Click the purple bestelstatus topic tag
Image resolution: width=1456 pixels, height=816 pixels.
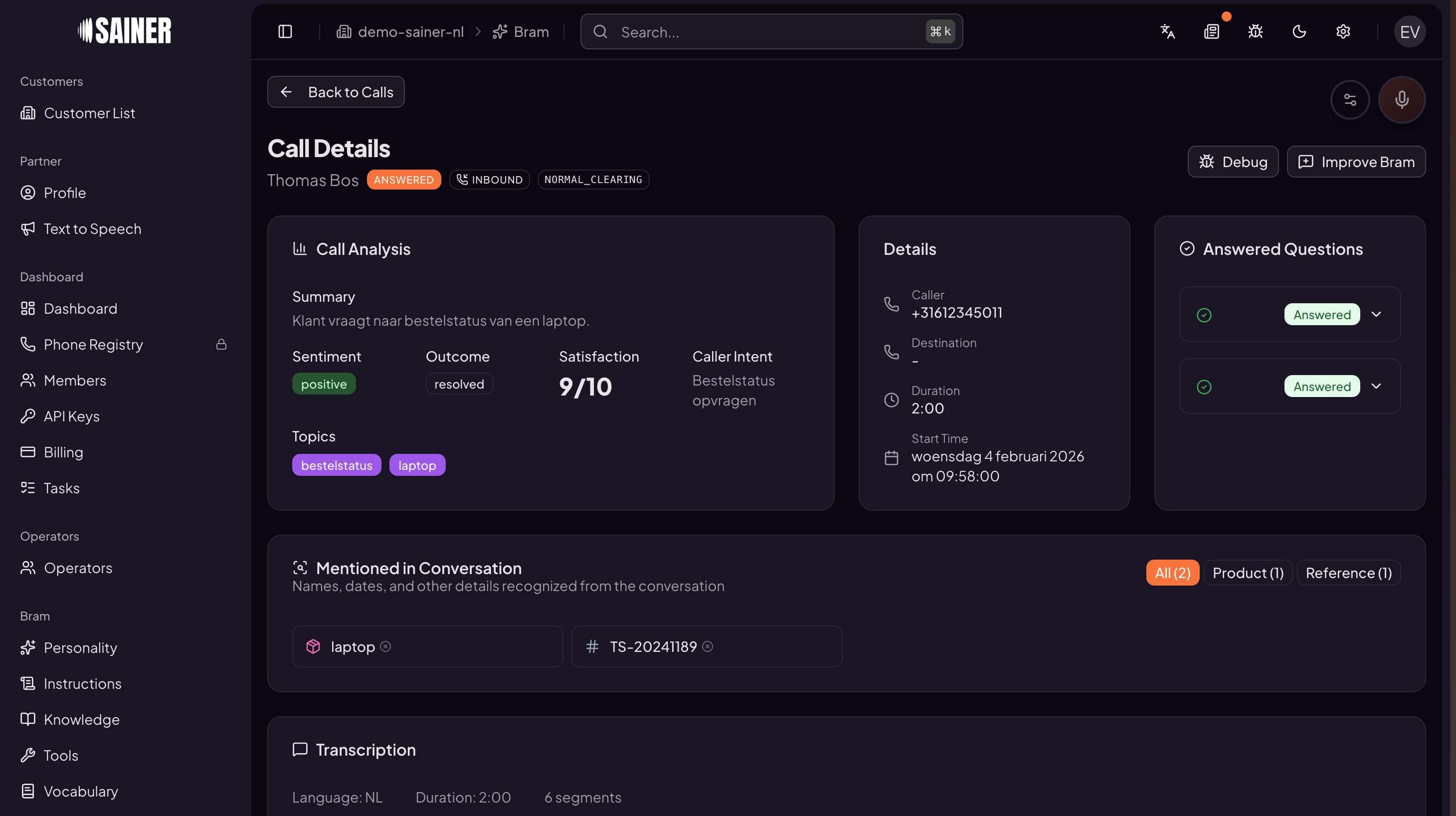click(336, 465)
